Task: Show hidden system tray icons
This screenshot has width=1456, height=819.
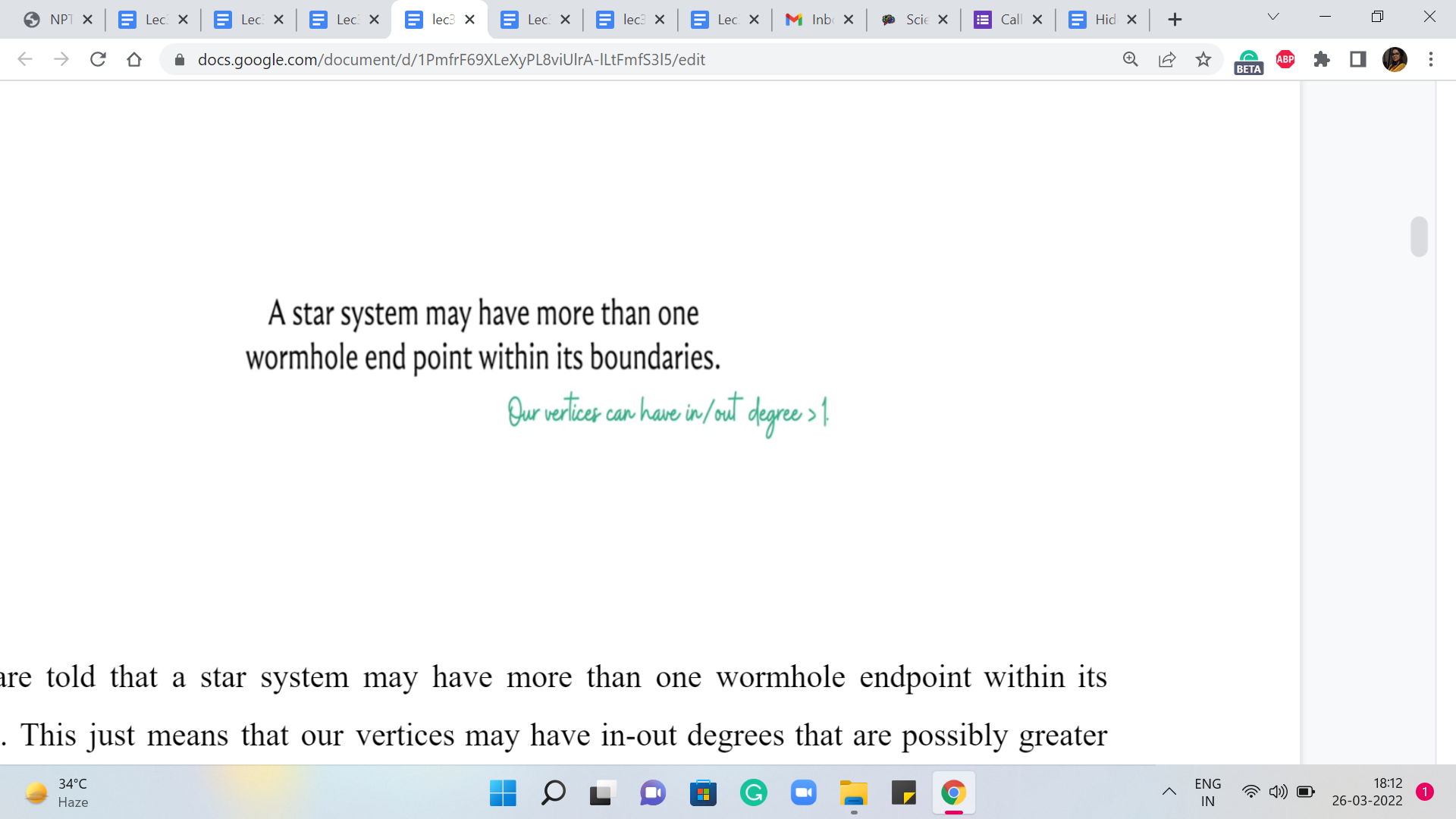Action: (x=1169, y=792)
